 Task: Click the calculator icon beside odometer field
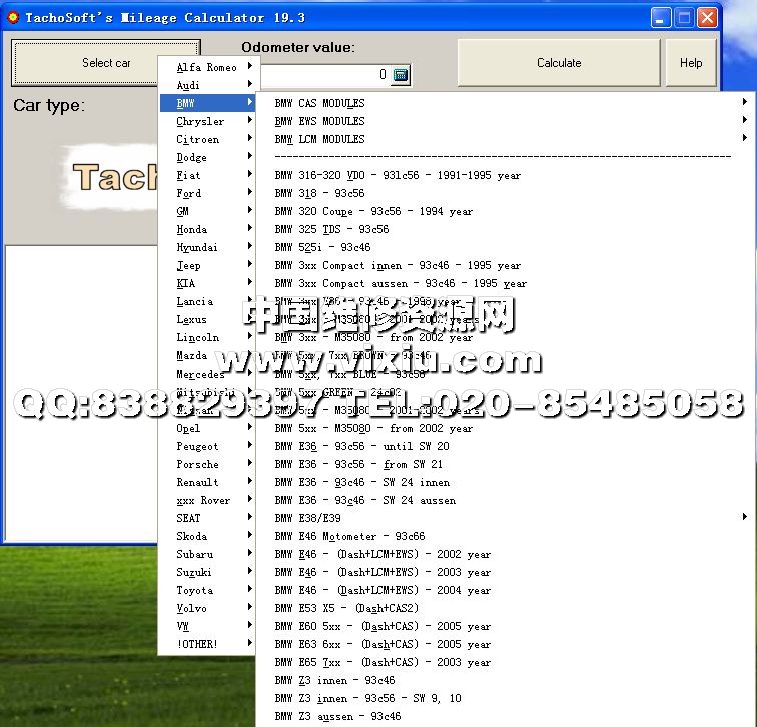400,75
